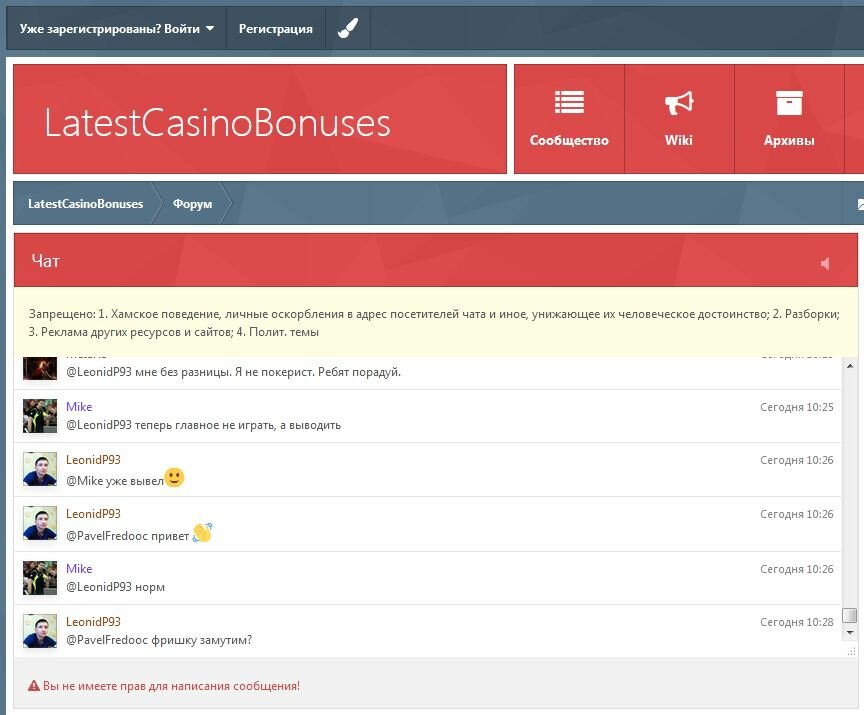Click Mike's avatar on the 10:25 message
Viewport: 864px width, 715px height.
pyautogui.click(x=40, y=416)
